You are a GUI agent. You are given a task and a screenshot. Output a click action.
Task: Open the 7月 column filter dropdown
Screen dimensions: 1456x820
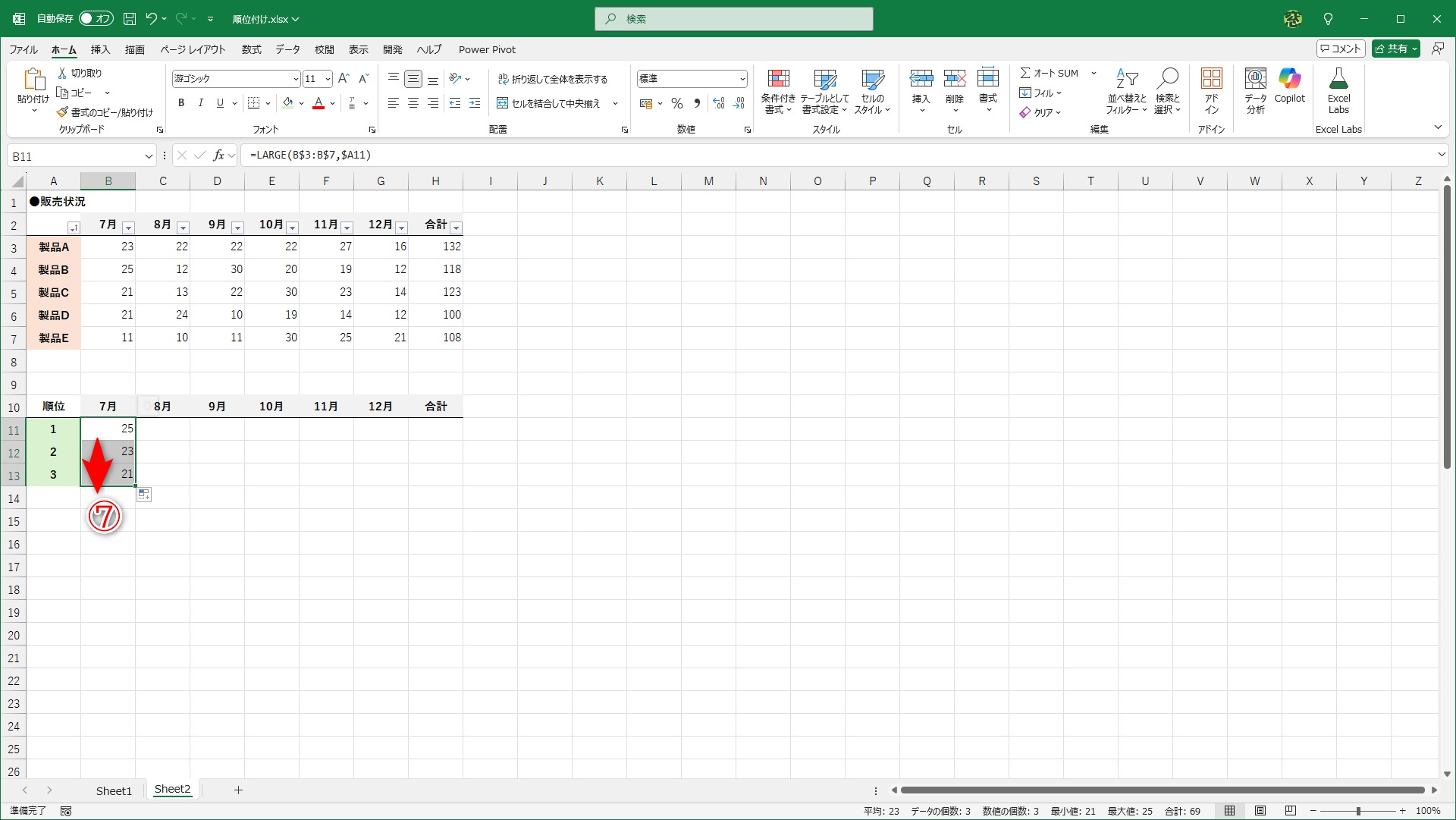pyautogui.click(x=128, y=228)
